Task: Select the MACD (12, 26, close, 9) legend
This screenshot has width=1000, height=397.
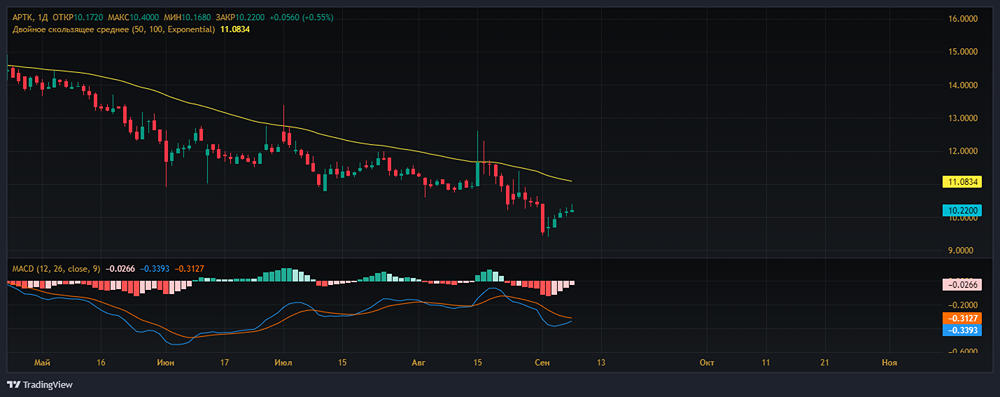Action: point(55,269)
